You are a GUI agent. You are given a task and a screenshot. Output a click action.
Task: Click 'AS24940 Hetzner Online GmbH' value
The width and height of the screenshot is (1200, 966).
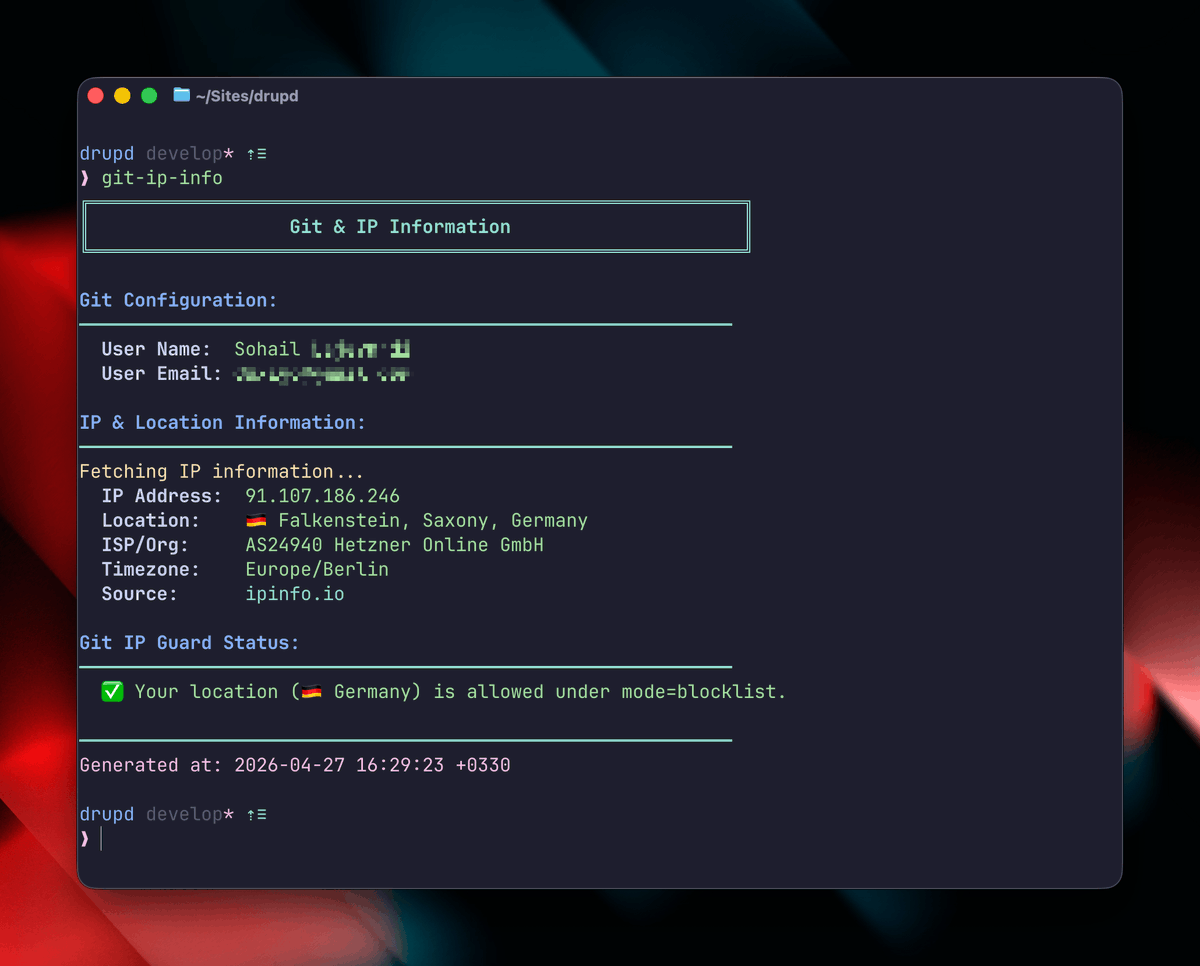point(395,545)
